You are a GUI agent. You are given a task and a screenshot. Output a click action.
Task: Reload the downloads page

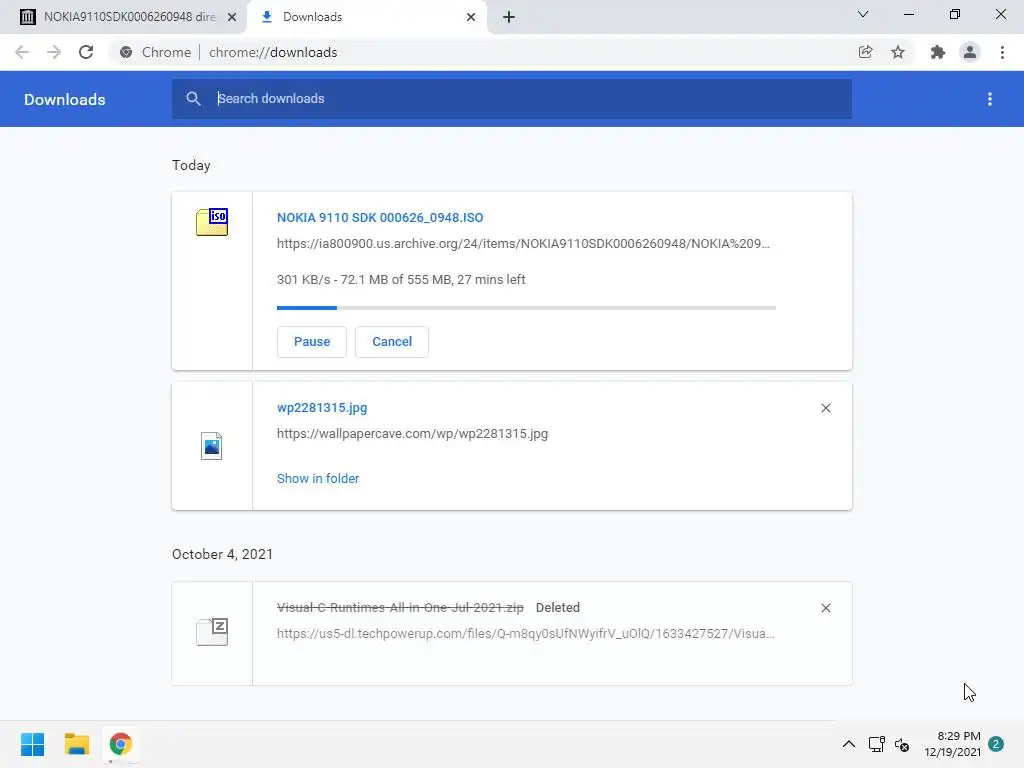(86, 52)
